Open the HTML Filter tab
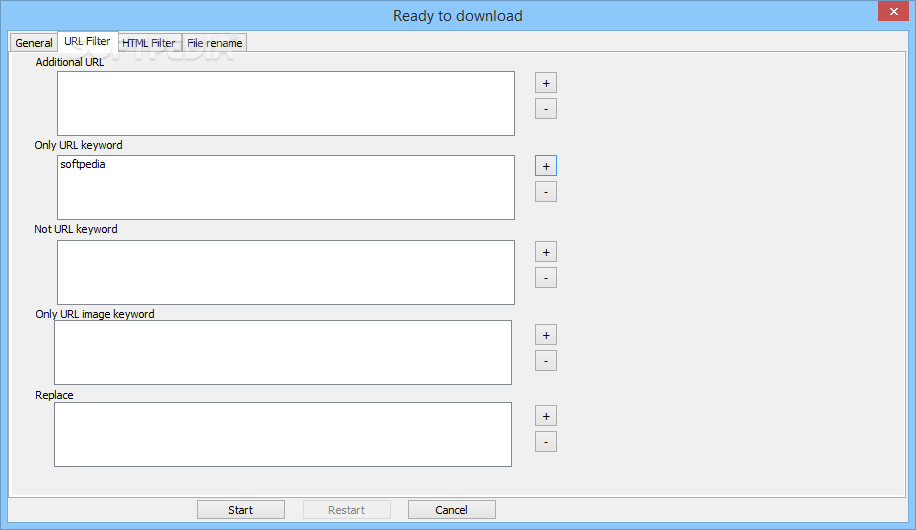Image resolution: width=916 pixels, height=530 pixels. tap(149, 43)
